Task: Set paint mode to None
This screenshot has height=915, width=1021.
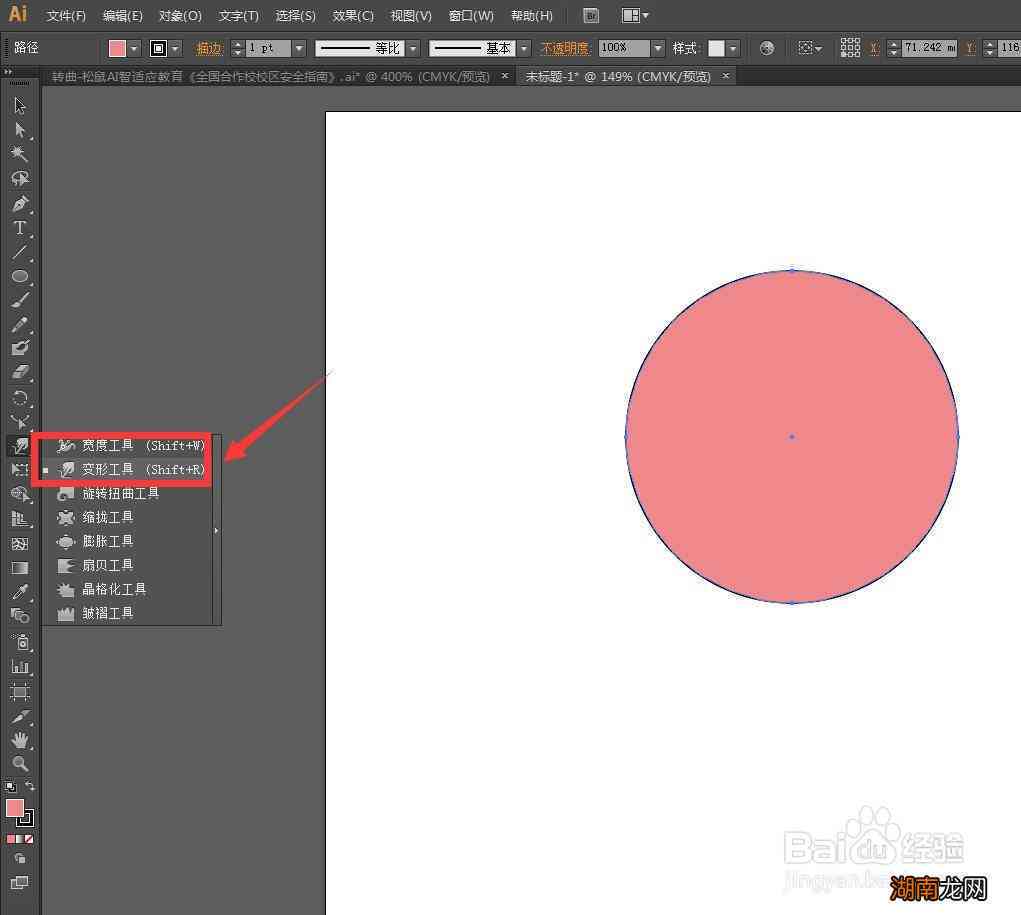Action: point(29,839)
